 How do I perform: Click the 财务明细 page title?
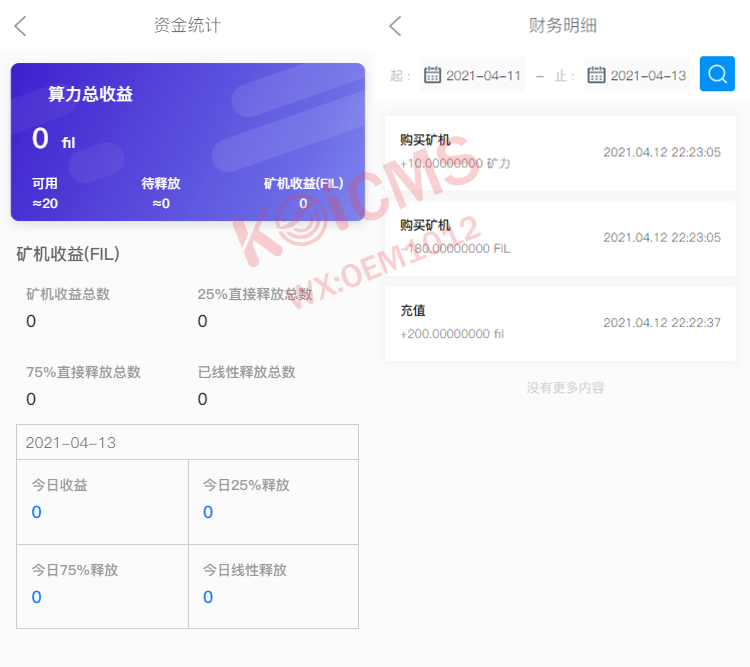562,26
